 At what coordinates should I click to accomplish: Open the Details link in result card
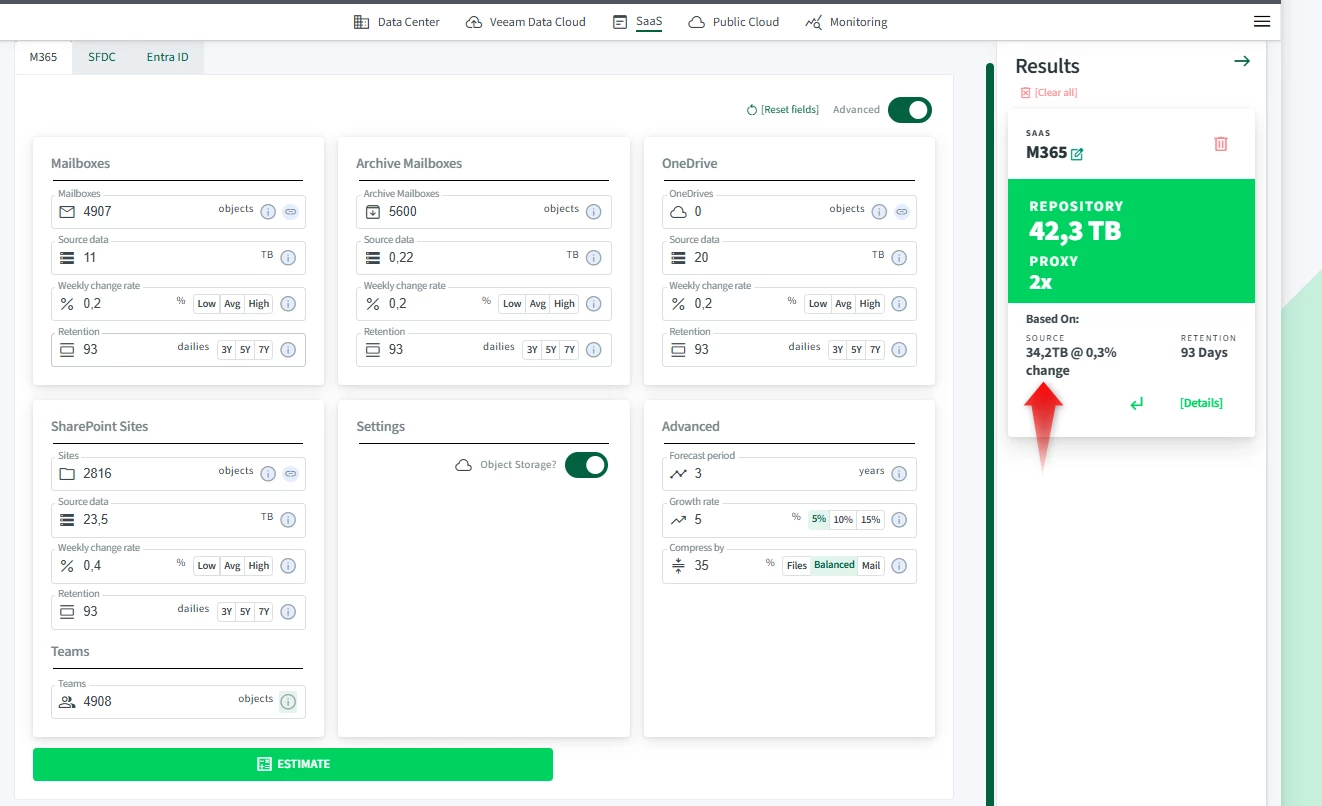click(1201, 403)
